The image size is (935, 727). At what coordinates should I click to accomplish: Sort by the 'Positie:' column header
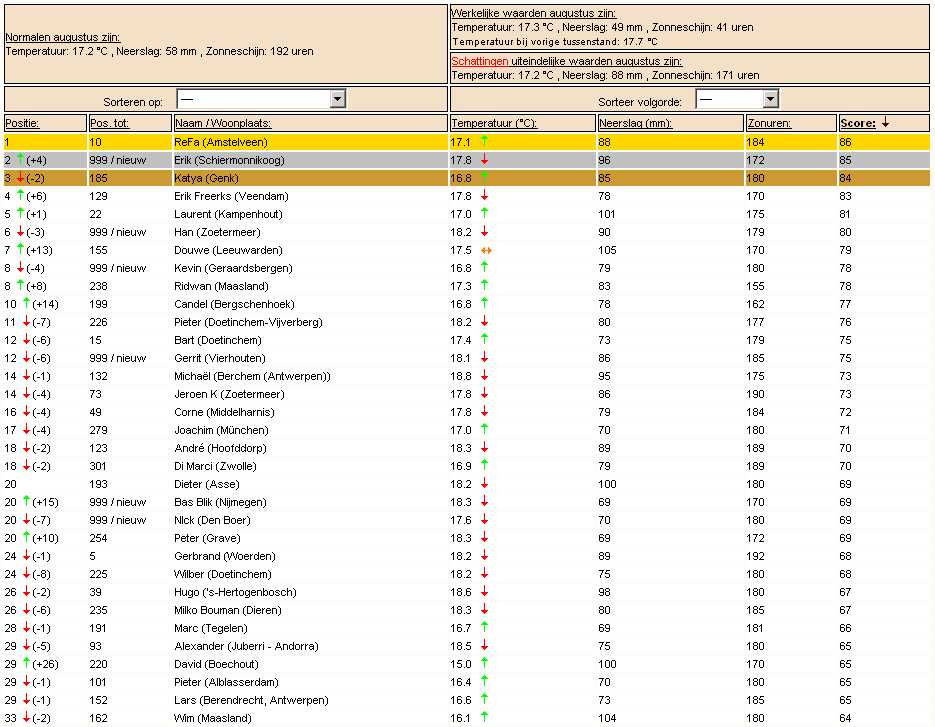22,123
